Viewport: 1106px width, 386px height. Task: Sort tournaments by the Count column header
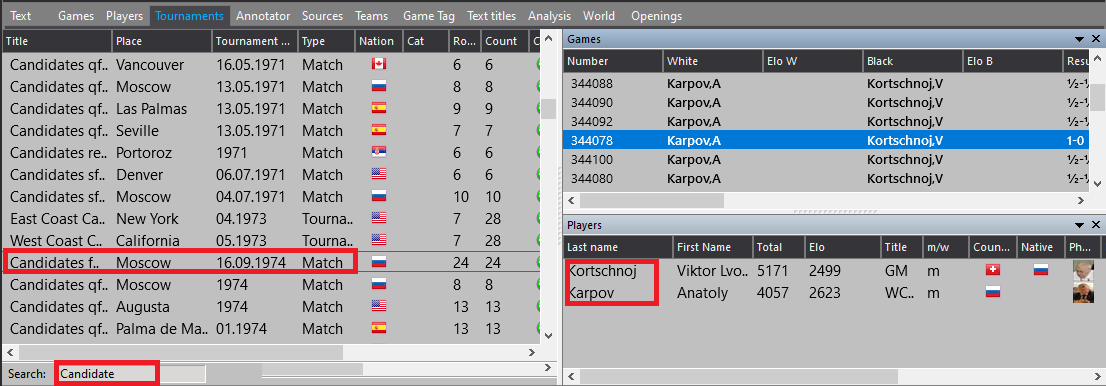504,41
